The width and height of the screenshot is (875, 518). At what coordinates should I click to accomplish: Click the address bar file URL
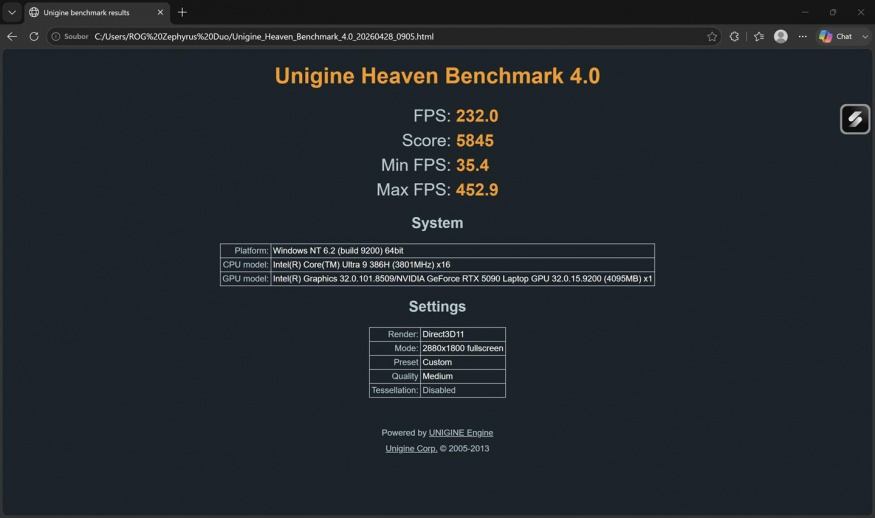click(264, 36)
